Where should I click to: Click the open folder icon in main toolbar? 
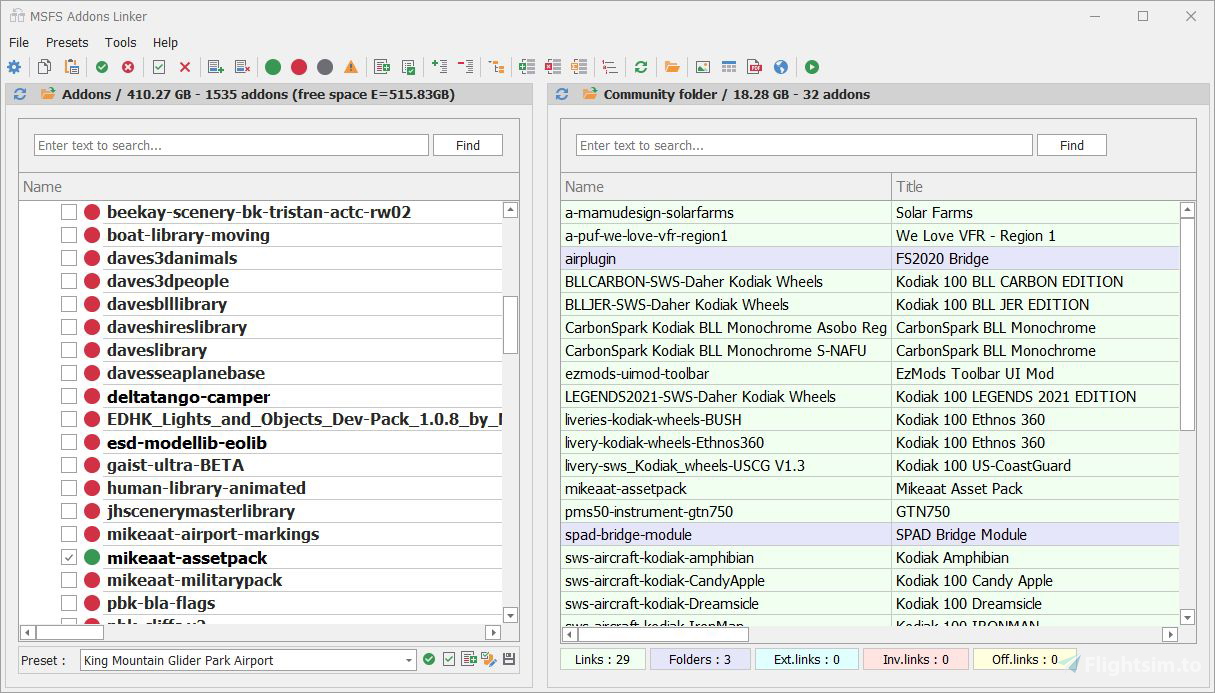coord(672,67)
